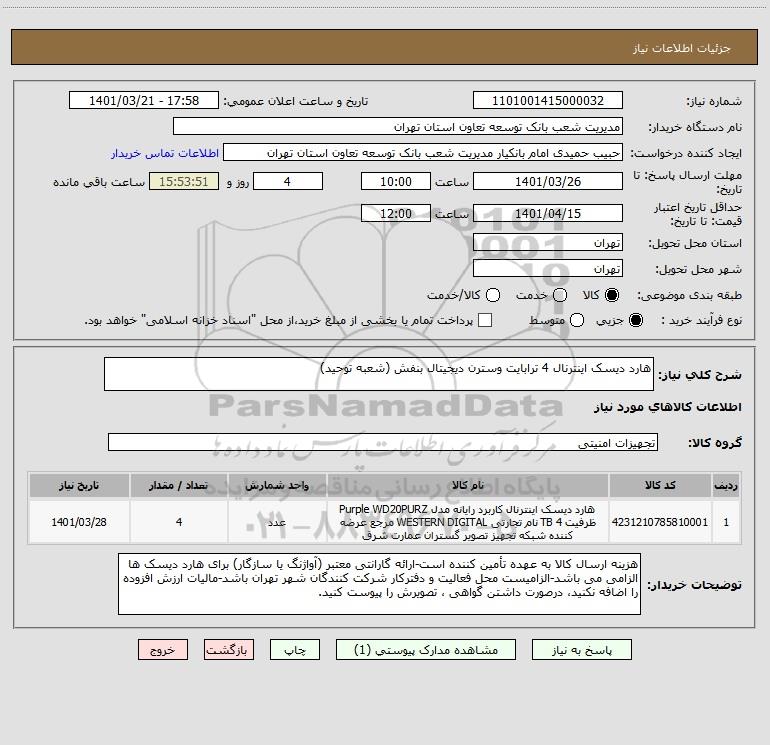Screen dimensions: 770x745
Task: Click the شرح کلی نیاز text box
Action: pyautogui.click(x=379, y=374)
